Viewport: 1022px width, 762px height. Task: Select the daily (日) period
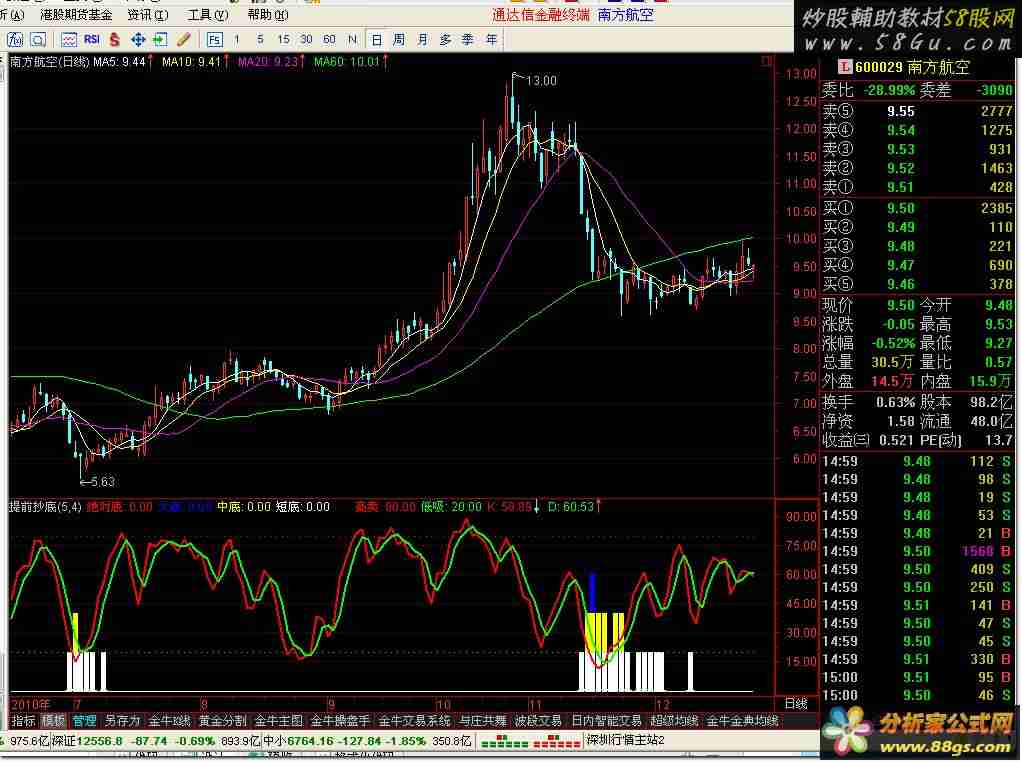[x=376, y=40]
